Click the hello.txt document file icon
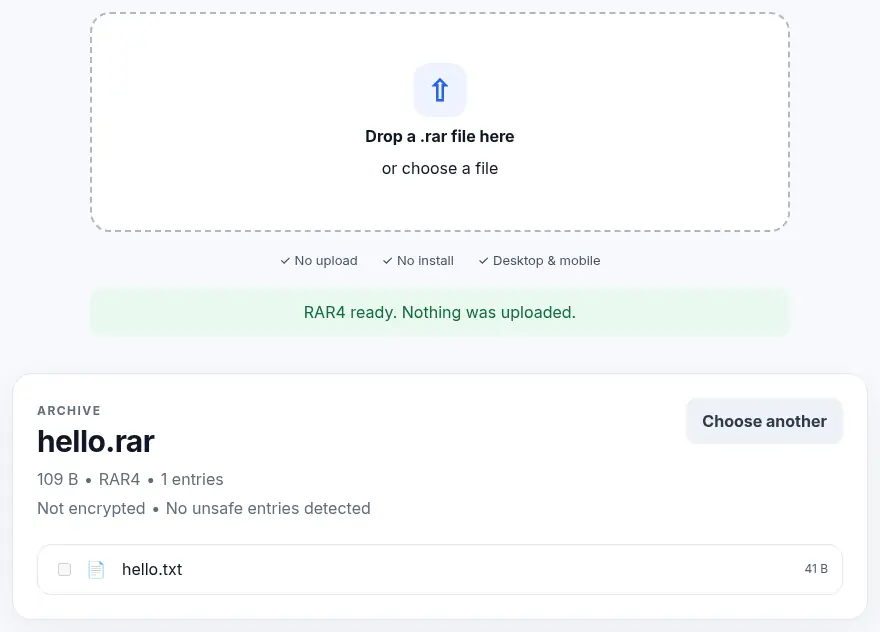 point(96,569)
